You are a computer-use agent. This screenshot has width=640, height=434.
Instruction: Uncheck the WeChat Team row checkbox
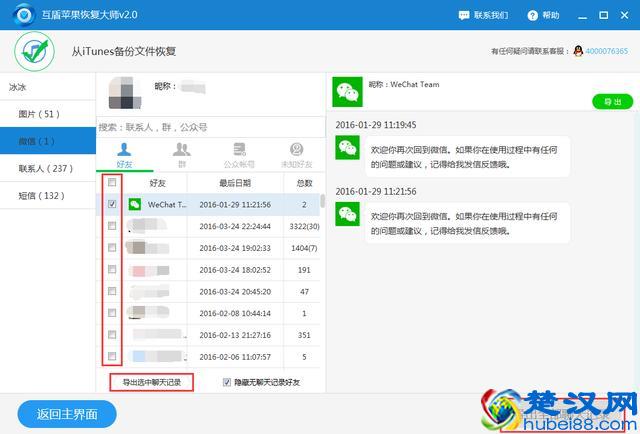click(112, 204)
